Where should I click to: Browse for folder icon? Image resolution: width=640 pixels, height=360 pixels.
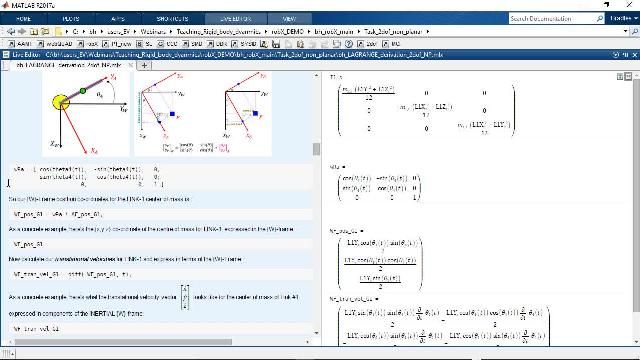click(x=45, y=31)
